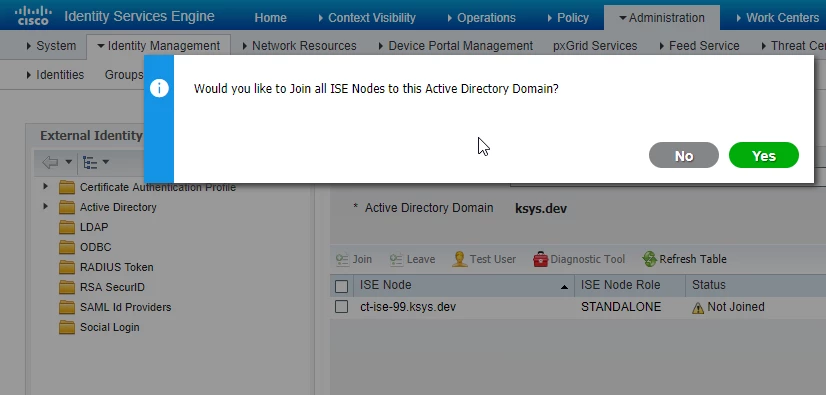Click the ODBC folder icon
This screenshot has height=395, width=826.
click(67, 248)
